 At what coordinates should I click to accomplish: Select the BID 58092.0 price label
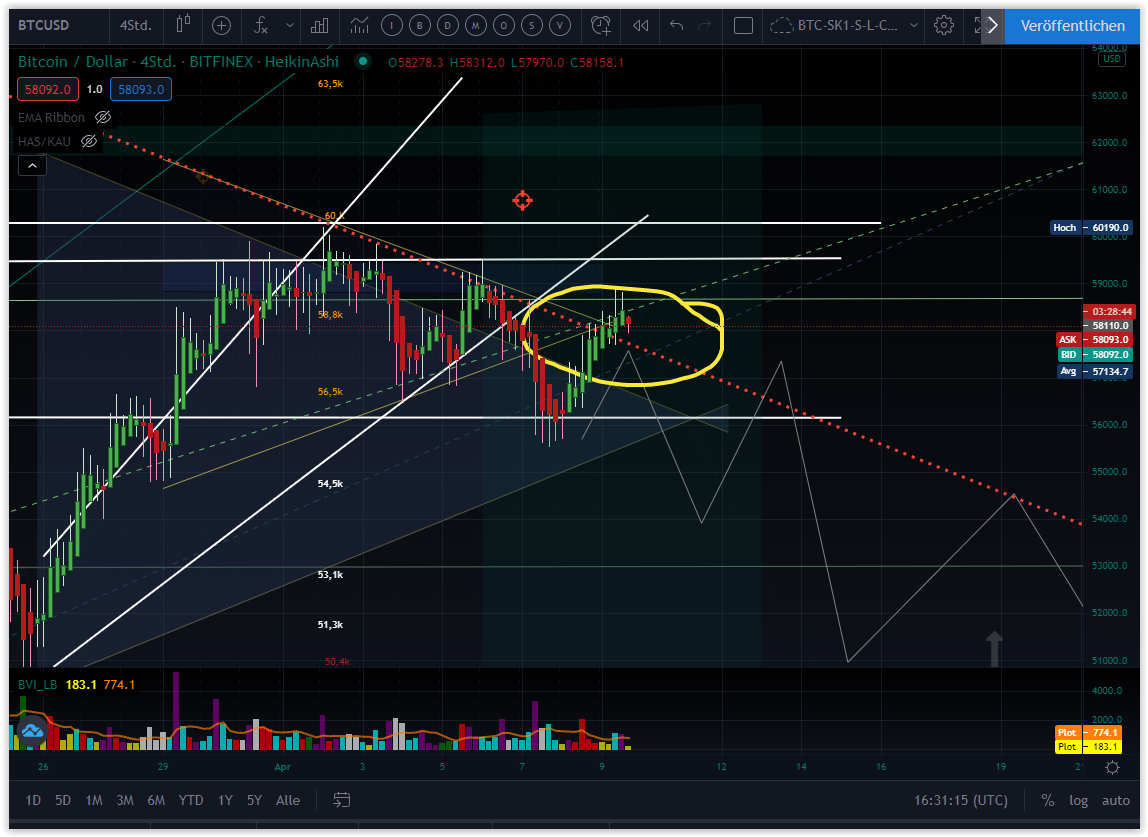(x=1094, y=354)
